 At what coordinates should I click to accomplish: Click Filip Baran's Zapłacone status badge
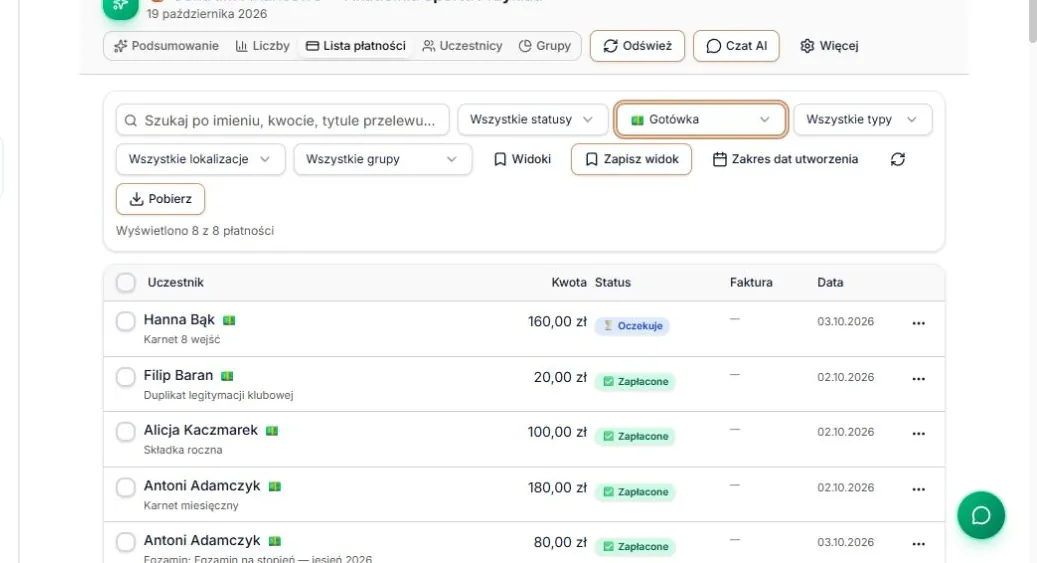click(635, 382)
